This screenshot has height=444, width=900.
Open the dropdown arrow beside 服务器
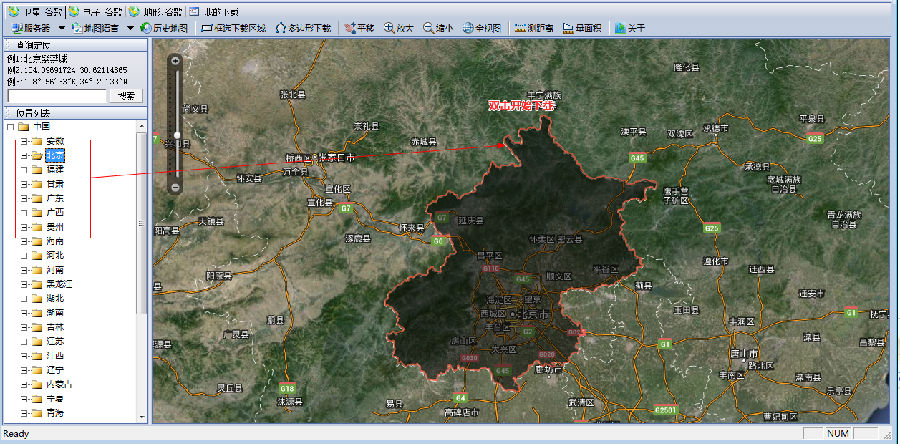click(61, 27)
